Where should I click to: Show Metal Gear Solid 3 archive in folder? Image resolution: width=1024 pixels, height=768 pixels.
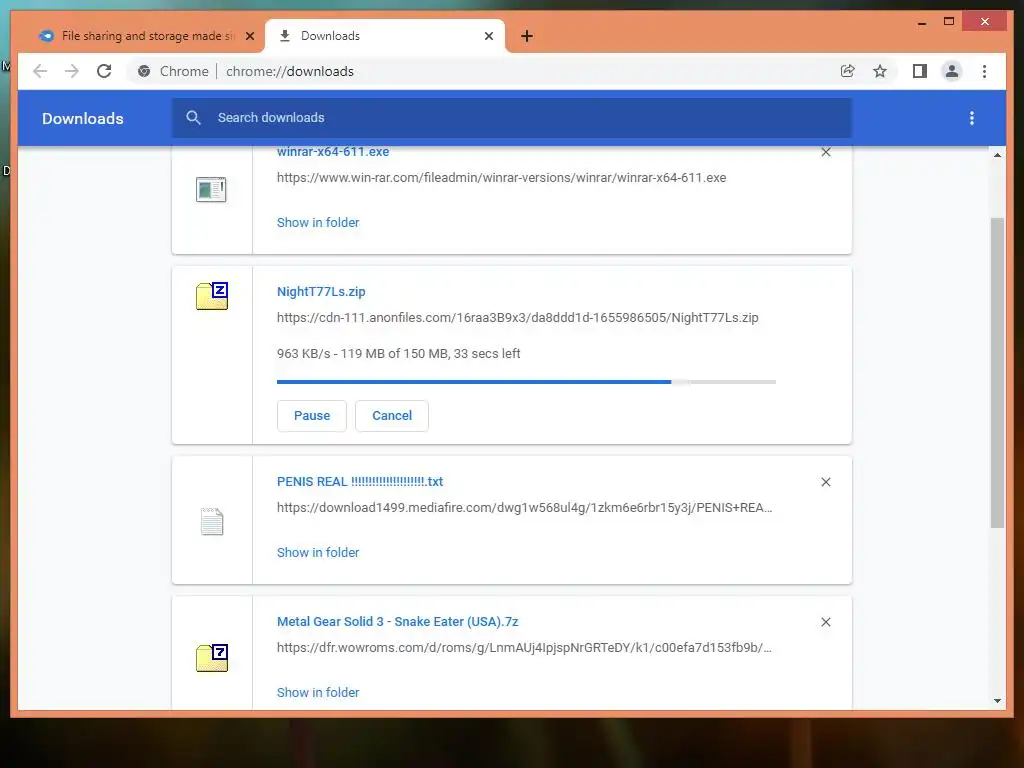click(x=318, y=692)
